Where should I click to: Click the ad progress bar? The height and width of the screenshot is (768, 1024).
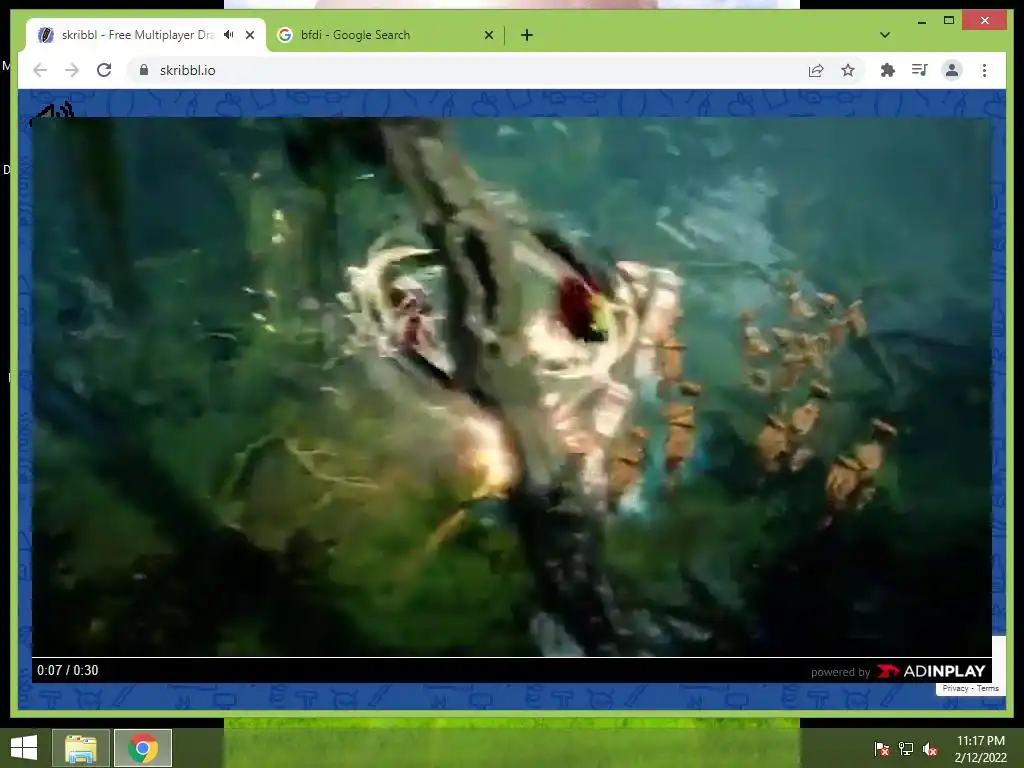(x=511, y=657)
